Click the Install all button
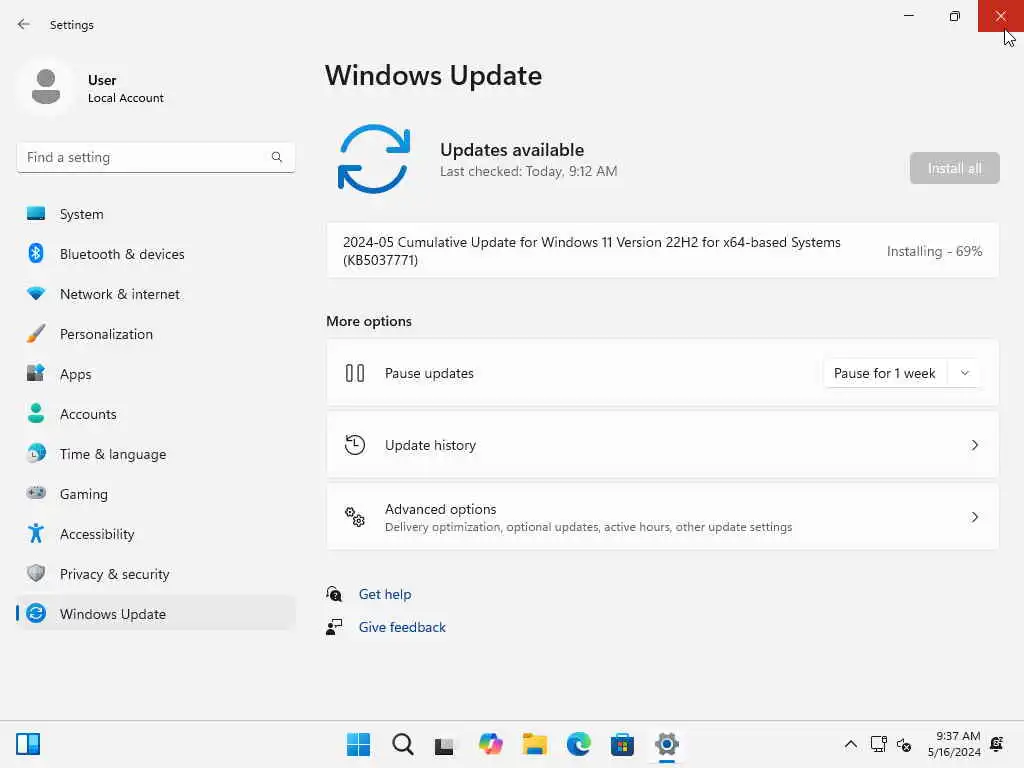Image resolution: width=1024 pixels, height=768 pixels. click(954, 168)
